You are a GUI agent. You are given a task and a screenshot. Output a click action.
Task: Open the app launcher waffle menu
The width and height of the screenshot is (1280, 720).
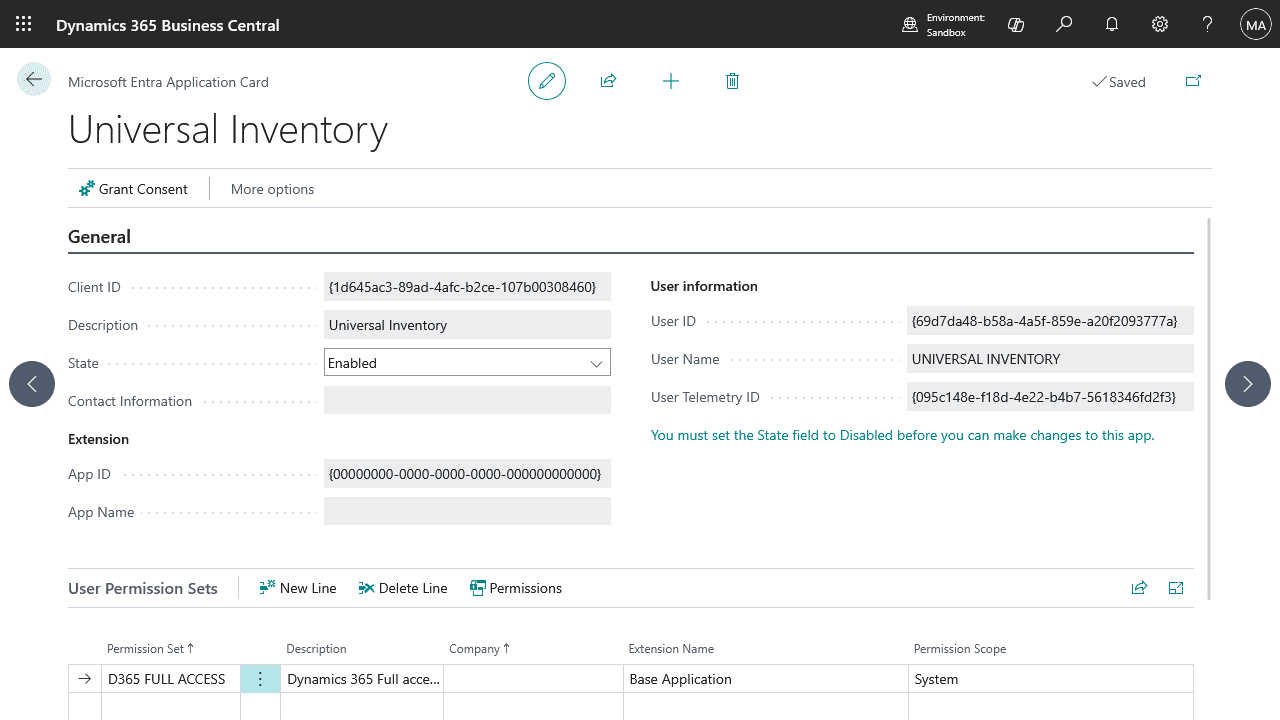[x=24, y=24]
